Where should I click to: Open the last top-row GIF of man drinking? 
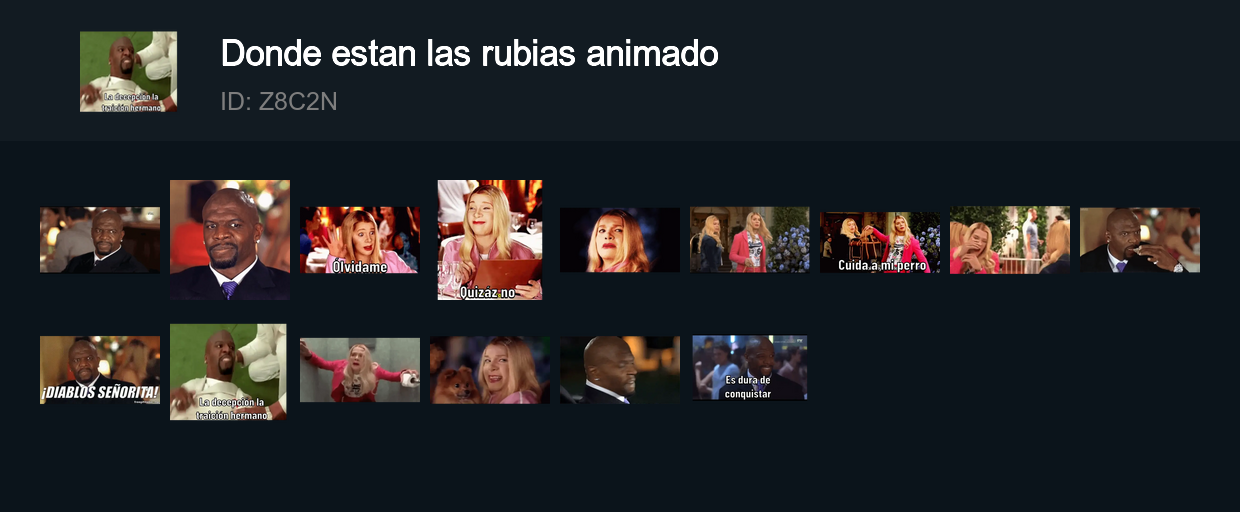(1140, 240)
